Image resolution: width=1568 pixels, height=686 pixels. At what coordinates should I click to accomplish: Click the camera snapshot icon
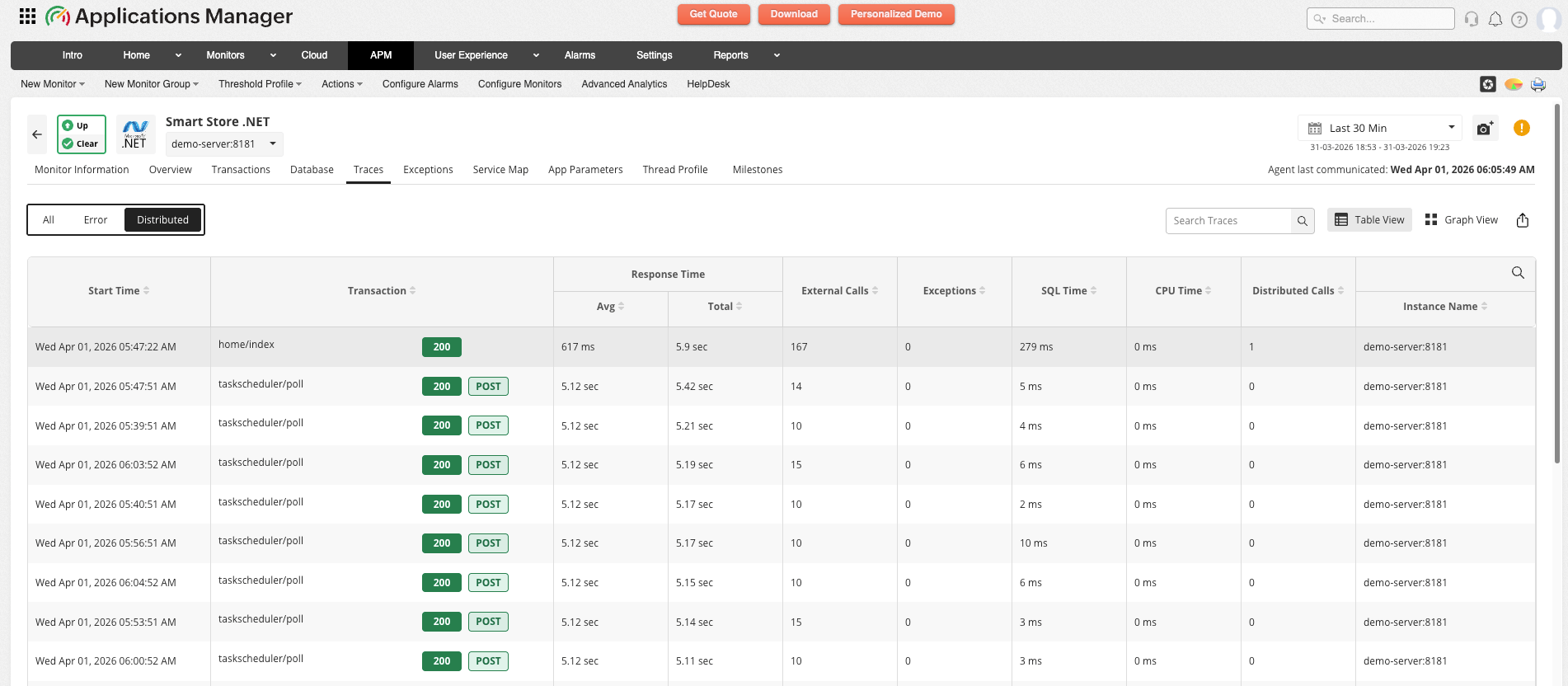pos(1485,129)
